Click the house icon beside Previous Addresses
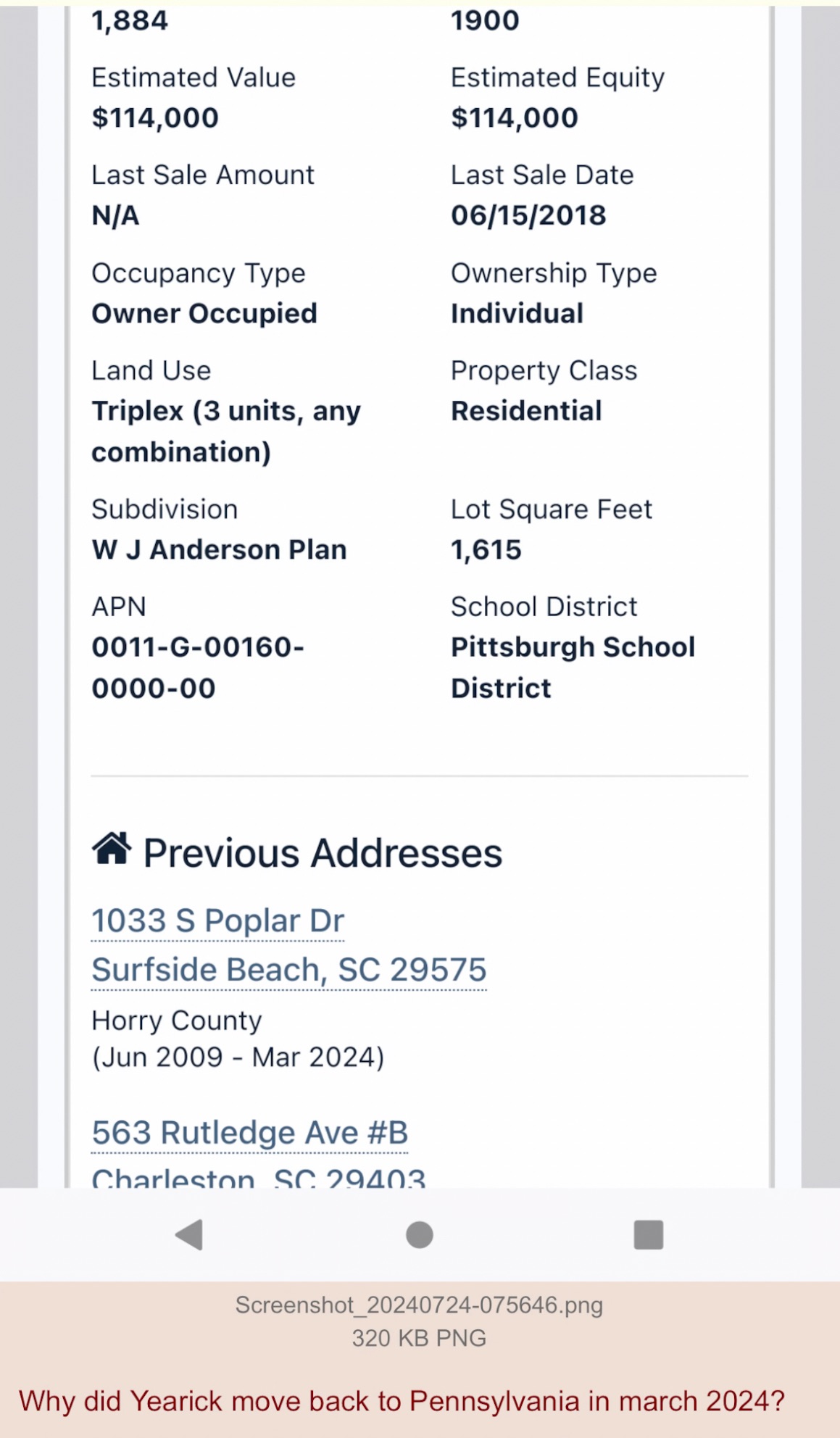 pyautogui.click(x=112, y=849)
